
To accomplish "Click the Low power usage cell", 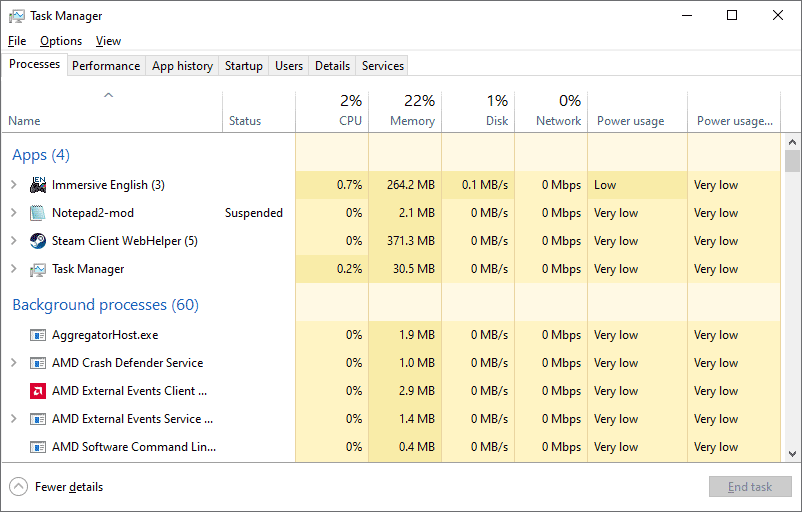I will click(638, 185).
